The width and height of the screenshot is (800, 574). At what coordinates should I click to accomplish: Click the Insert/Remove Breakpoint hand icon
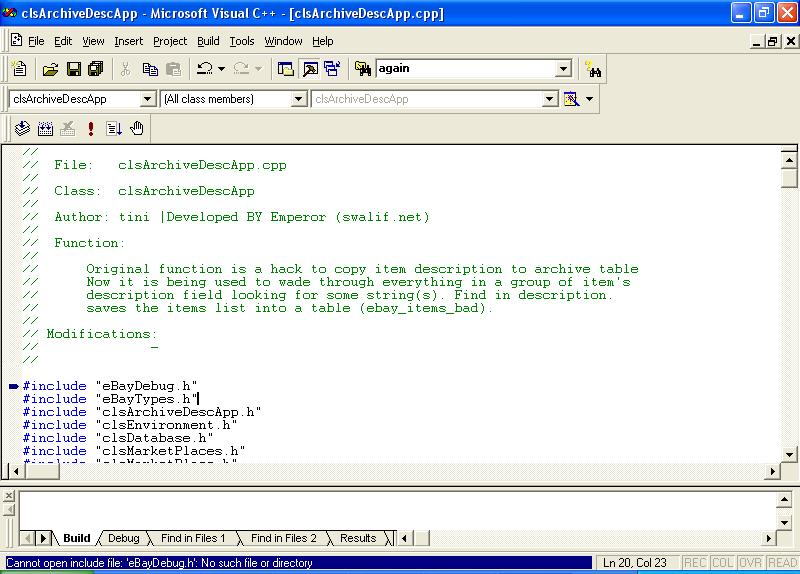coord(137,128)
